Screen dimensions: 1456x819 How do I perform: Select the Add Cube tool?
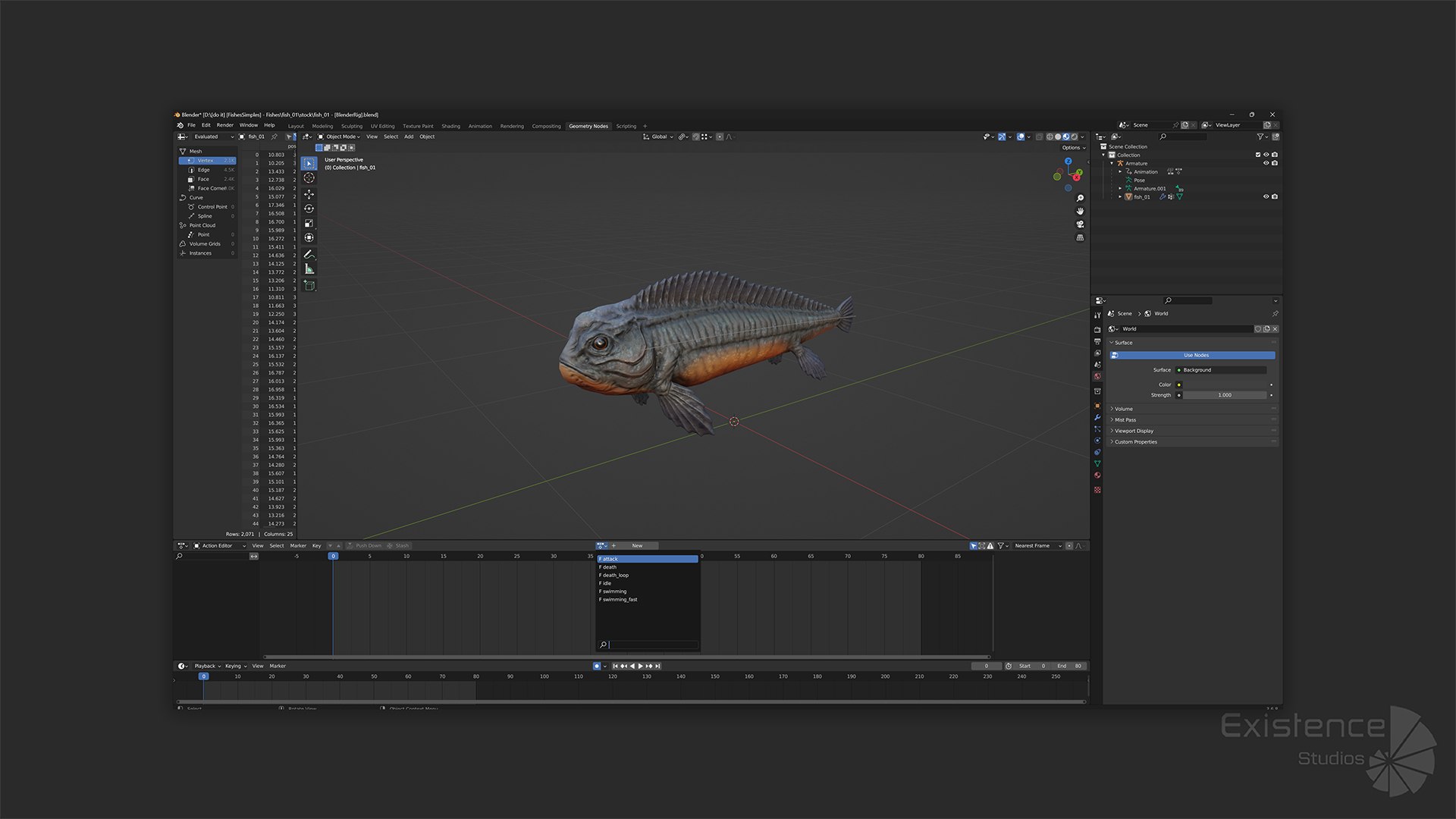point(309,286)
